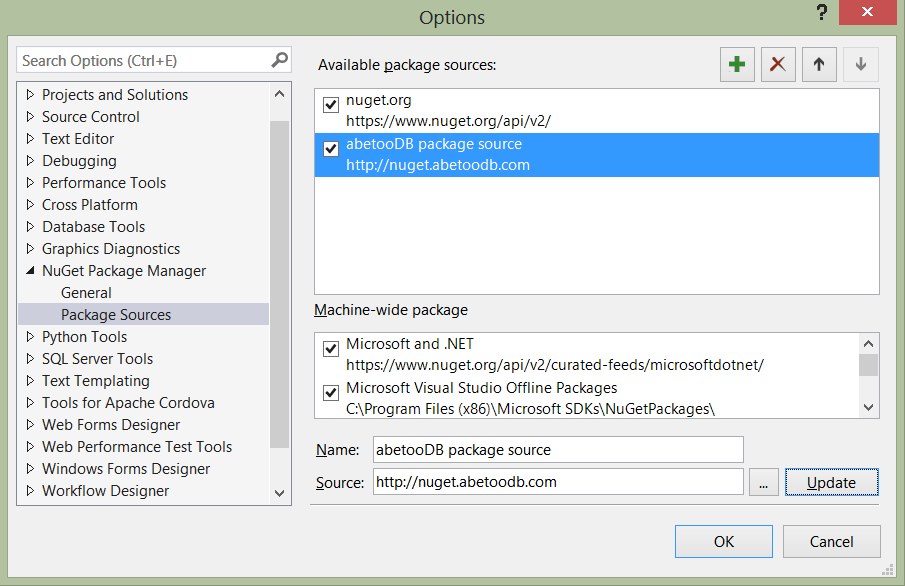Click the ellipsis browse button beside Source

763,482
